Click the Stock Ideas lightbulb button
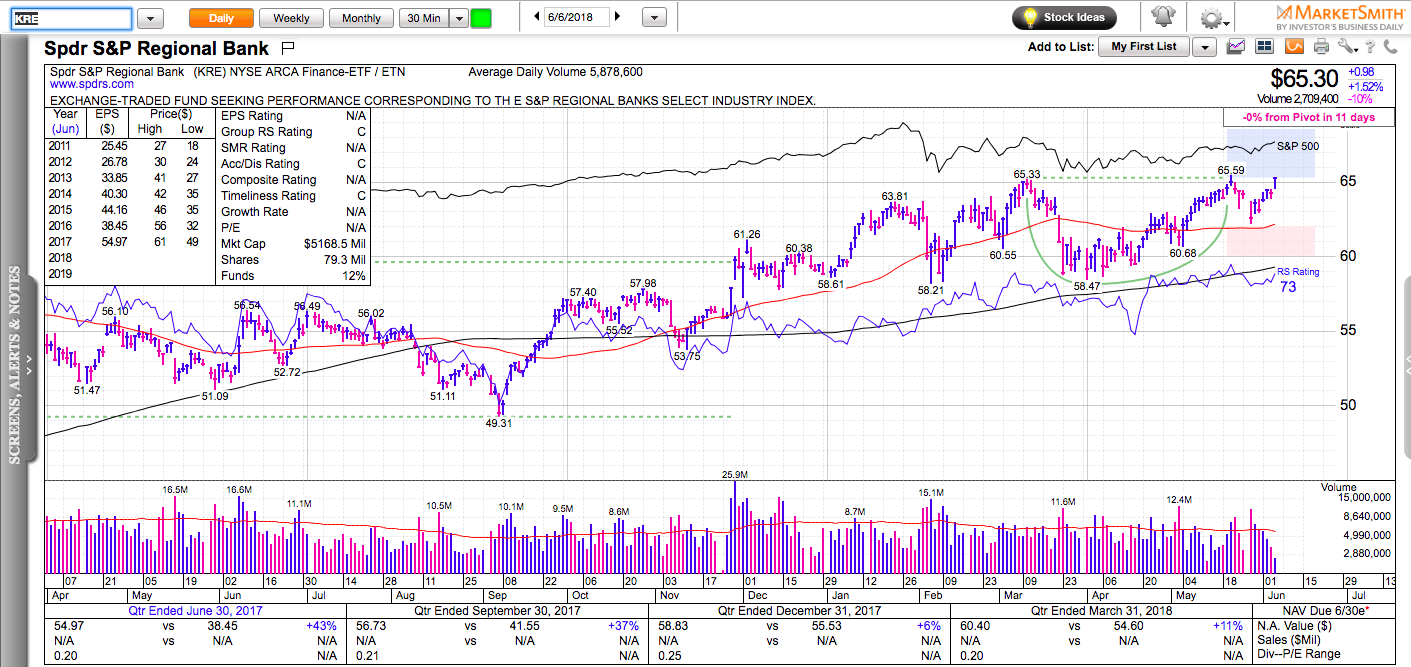 pos(1064,17)
